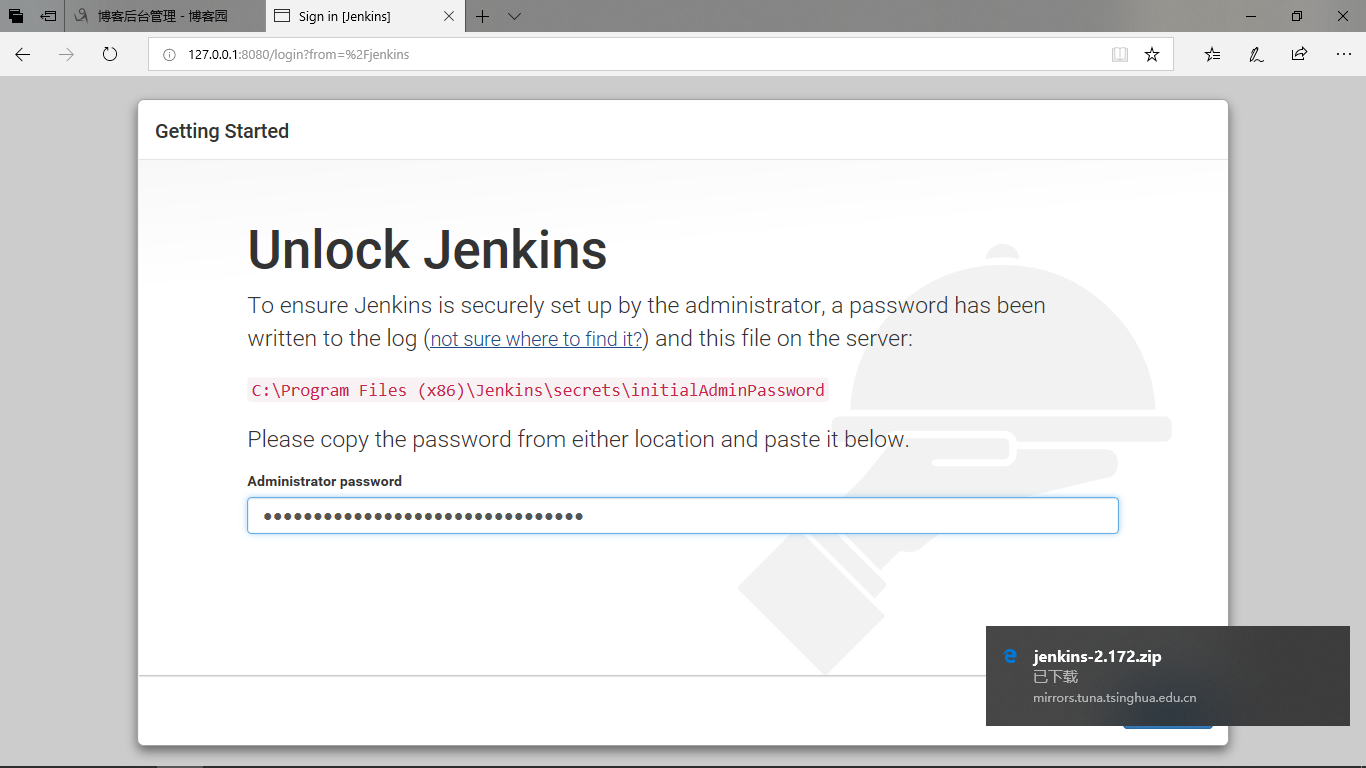
Task: Show site information icon in address bar
Action: [x=169, y=55]
